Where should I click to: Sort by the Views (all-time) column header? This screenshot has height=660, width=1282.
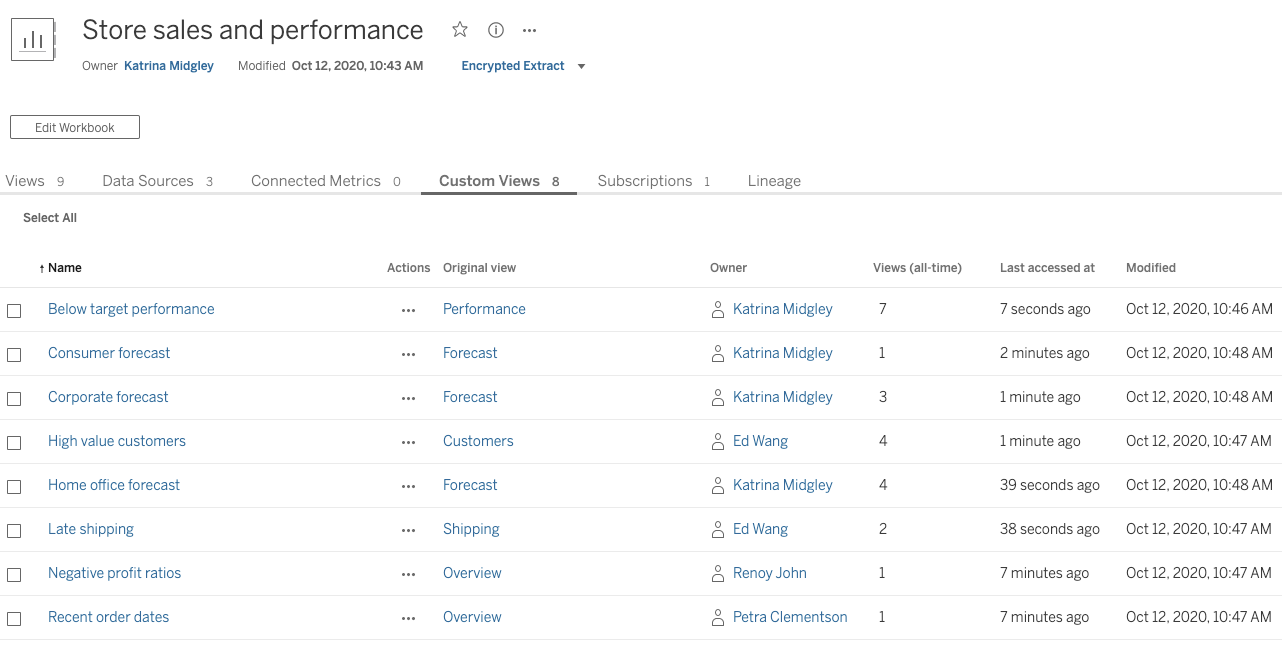[917, 268]
